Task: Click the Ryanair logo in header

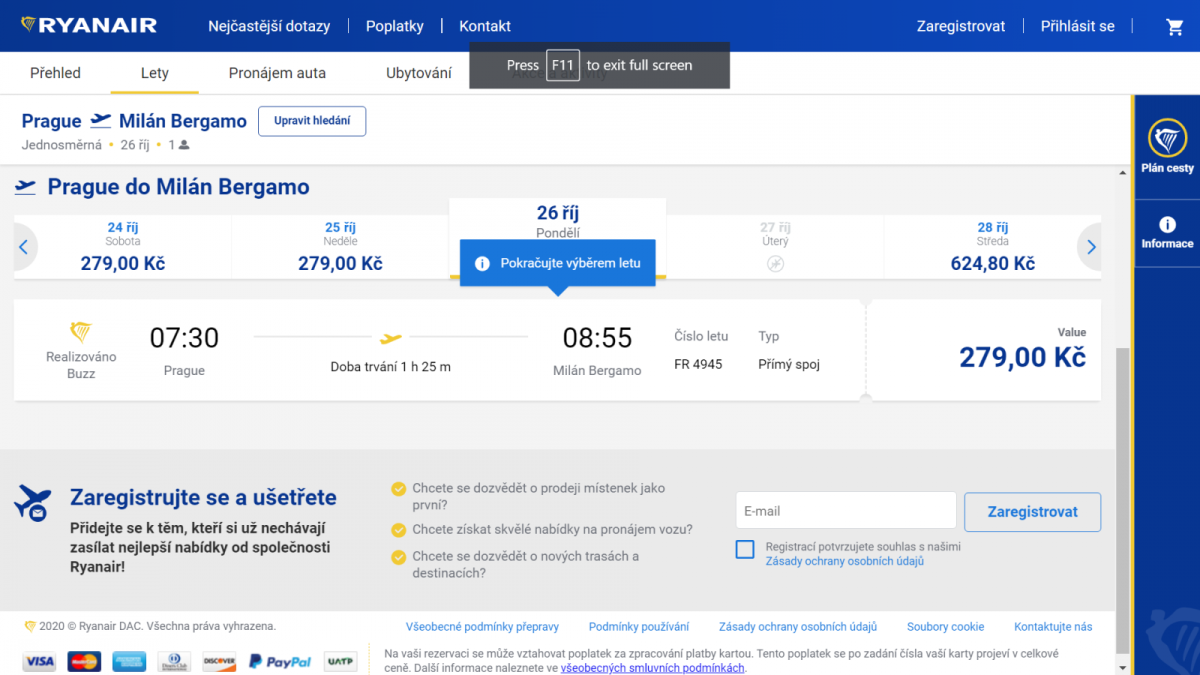Action: click(89, 25)
